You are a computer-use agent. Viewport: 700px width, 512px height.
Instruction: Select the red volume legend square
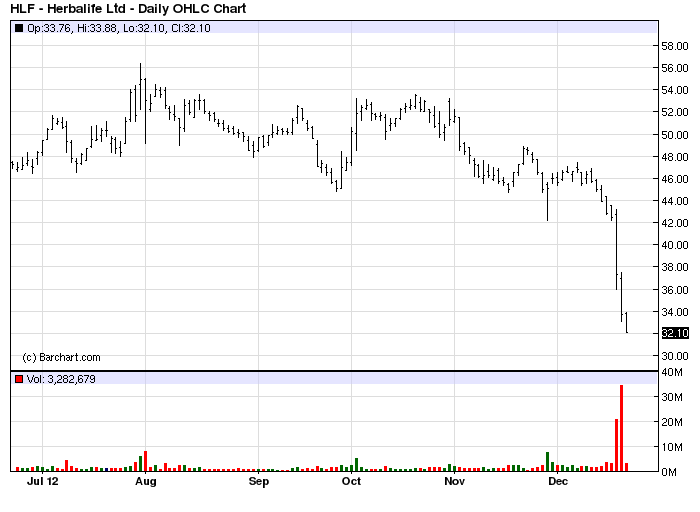point(19,379)
